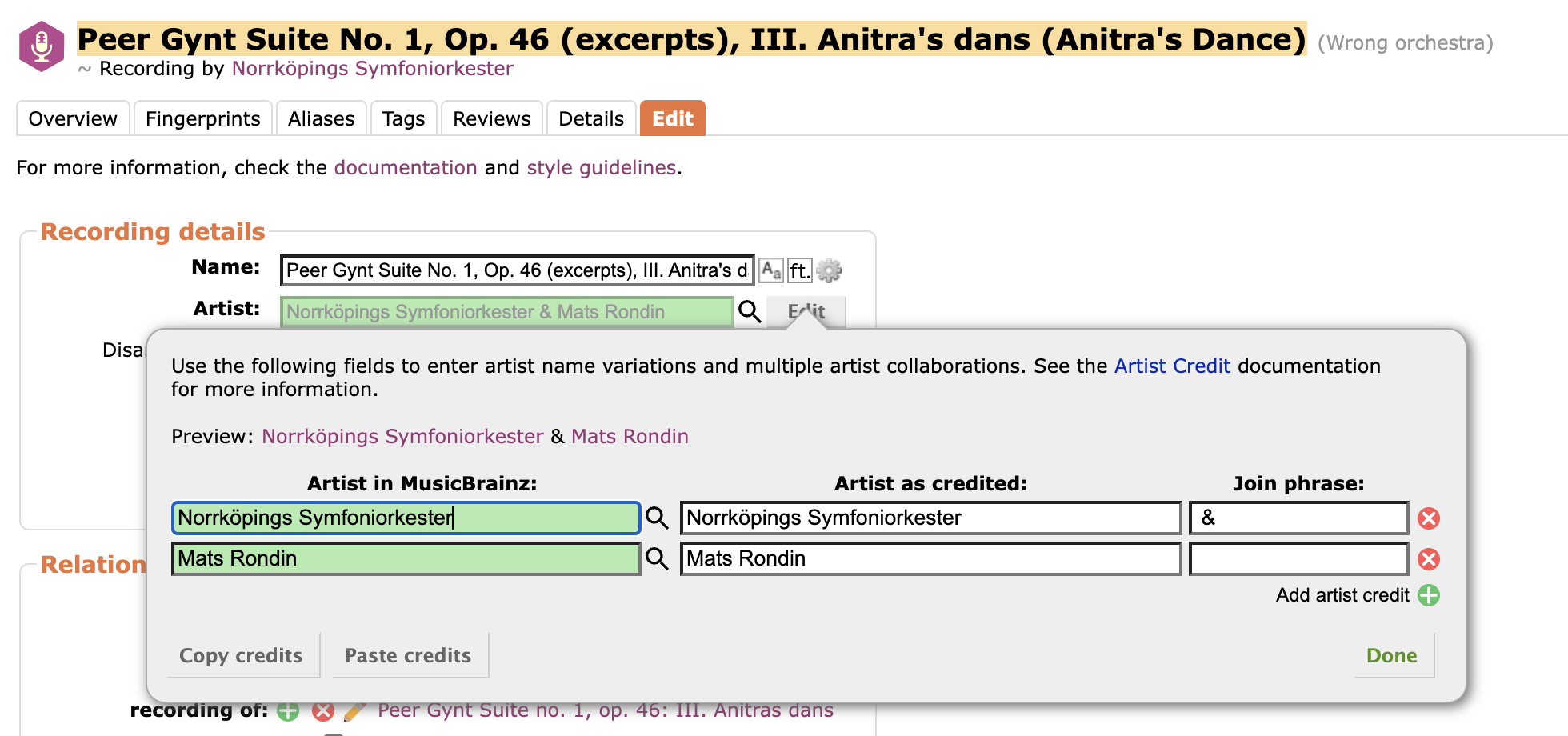Open the Artist Credit documentation link
Image resolution: width=1568 pixels, height=736 pixels.
[x=1172, y=366]
